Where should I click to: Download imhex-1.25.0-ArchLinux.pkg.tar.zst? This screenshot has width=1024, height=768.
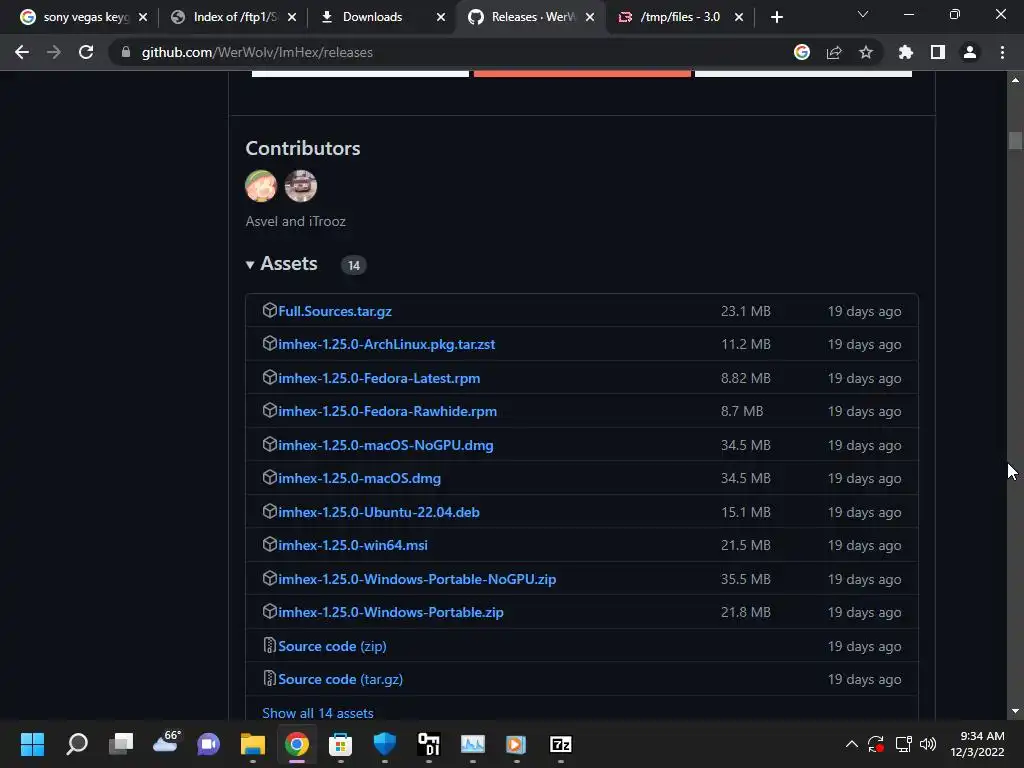coord(387,344)
